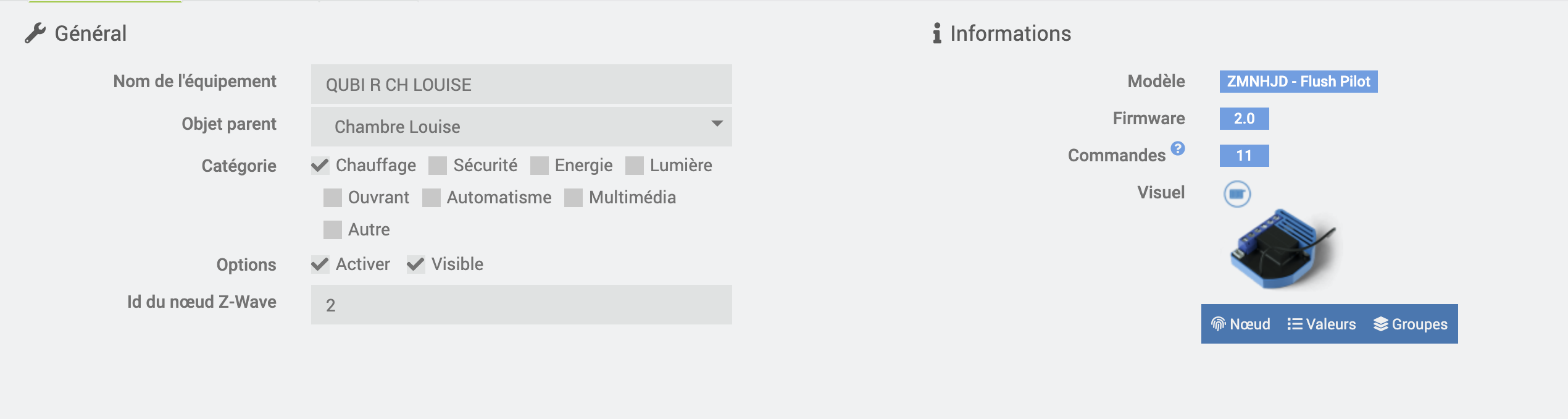The width and height of the screenshot is (1568, 419).
Task: Check the Energie category checkbox
Action: coord(539,166)
